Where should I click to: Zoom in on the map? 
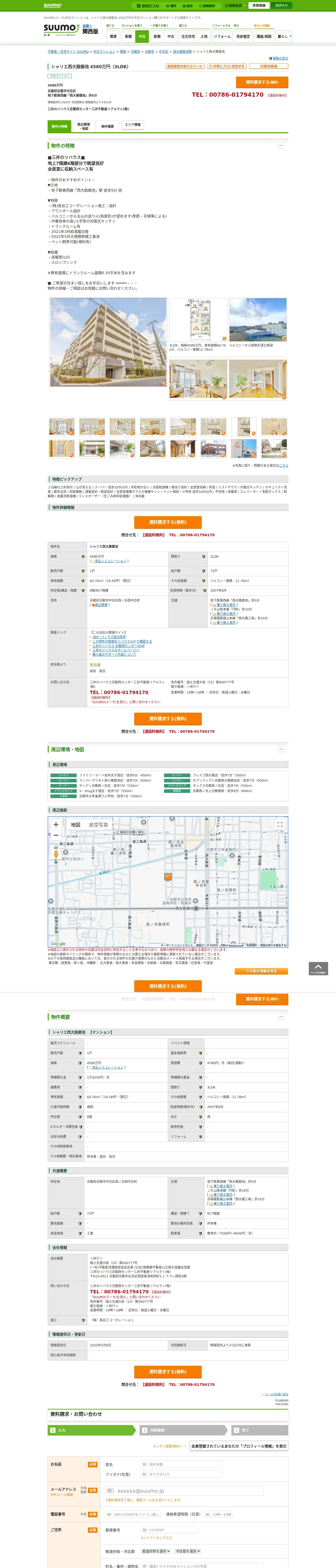tap(56, 824)
